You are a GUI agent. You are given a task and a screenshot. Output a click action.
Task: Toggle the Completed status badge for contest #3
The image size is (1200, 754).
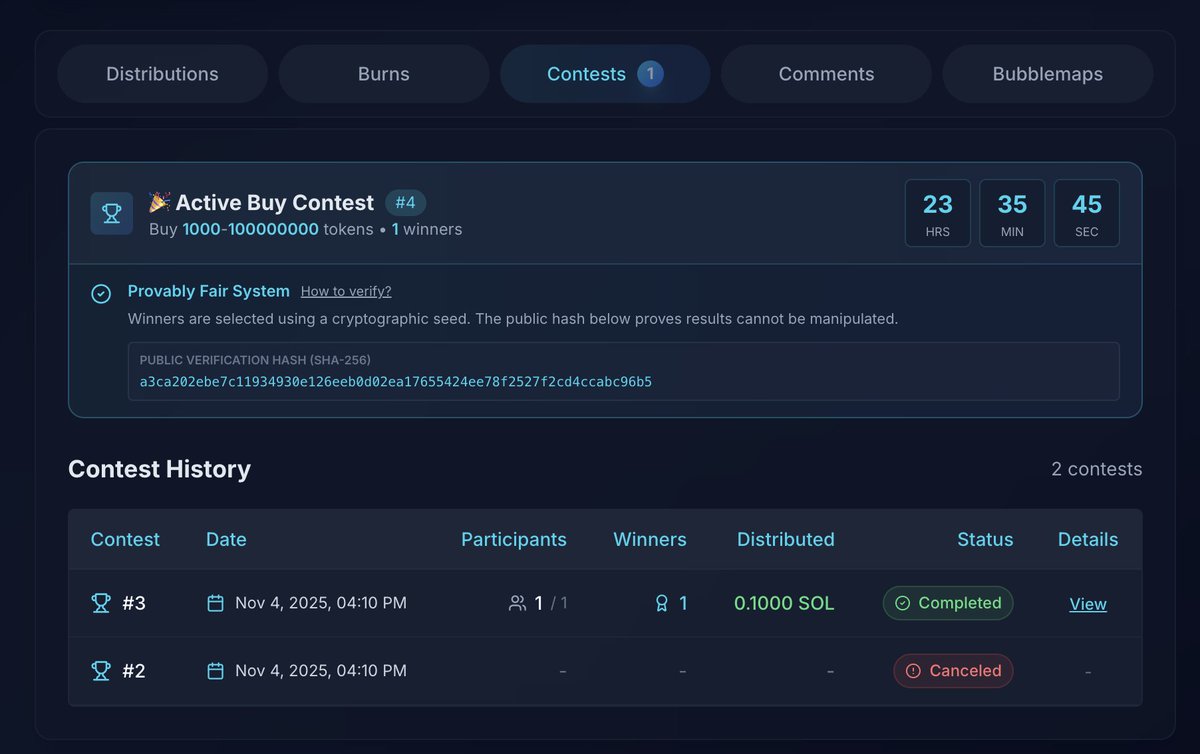tap(947, 603)
